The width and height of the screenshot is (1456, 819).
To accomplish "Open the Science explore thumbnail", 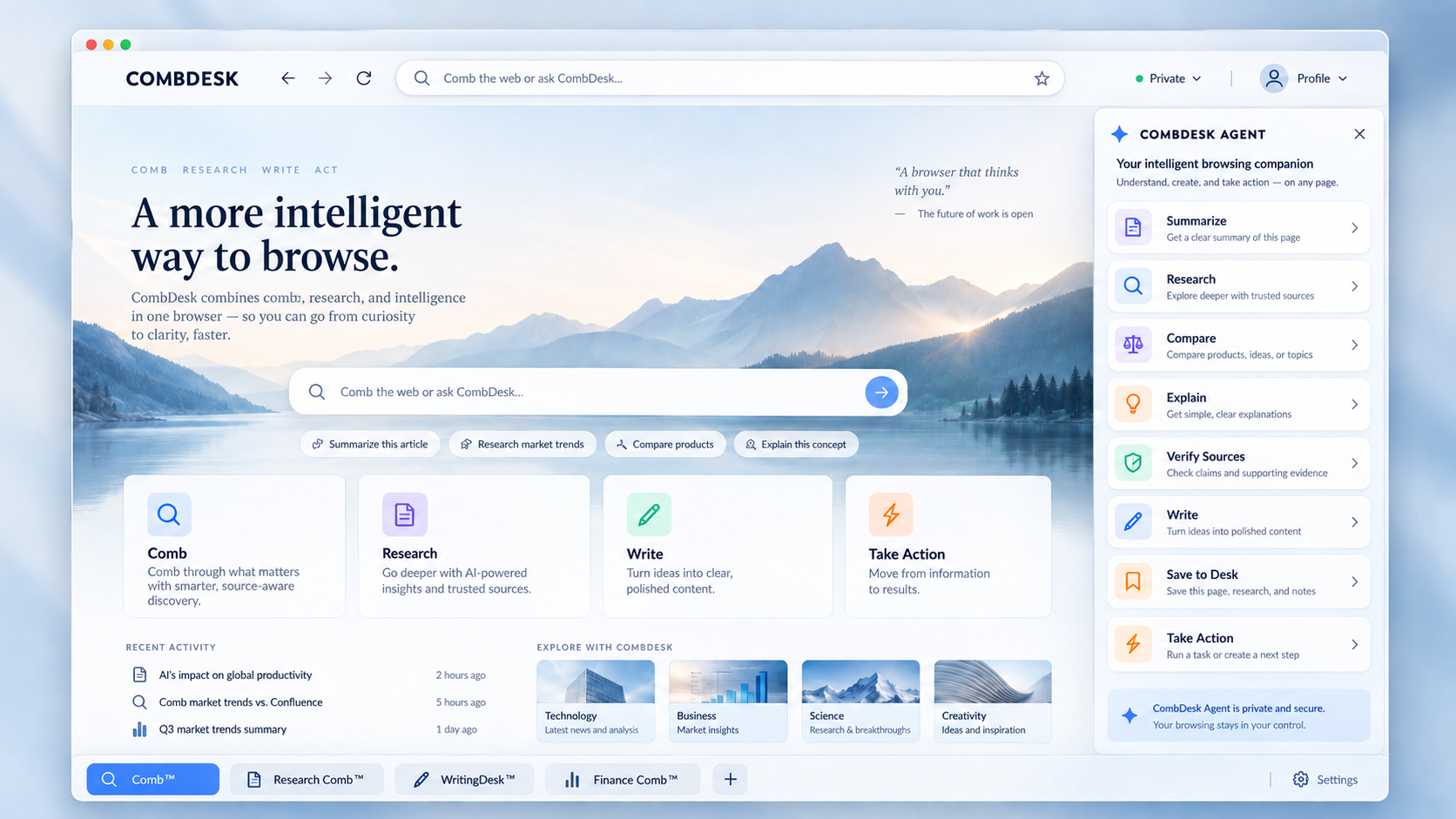I will pos(860,702).
